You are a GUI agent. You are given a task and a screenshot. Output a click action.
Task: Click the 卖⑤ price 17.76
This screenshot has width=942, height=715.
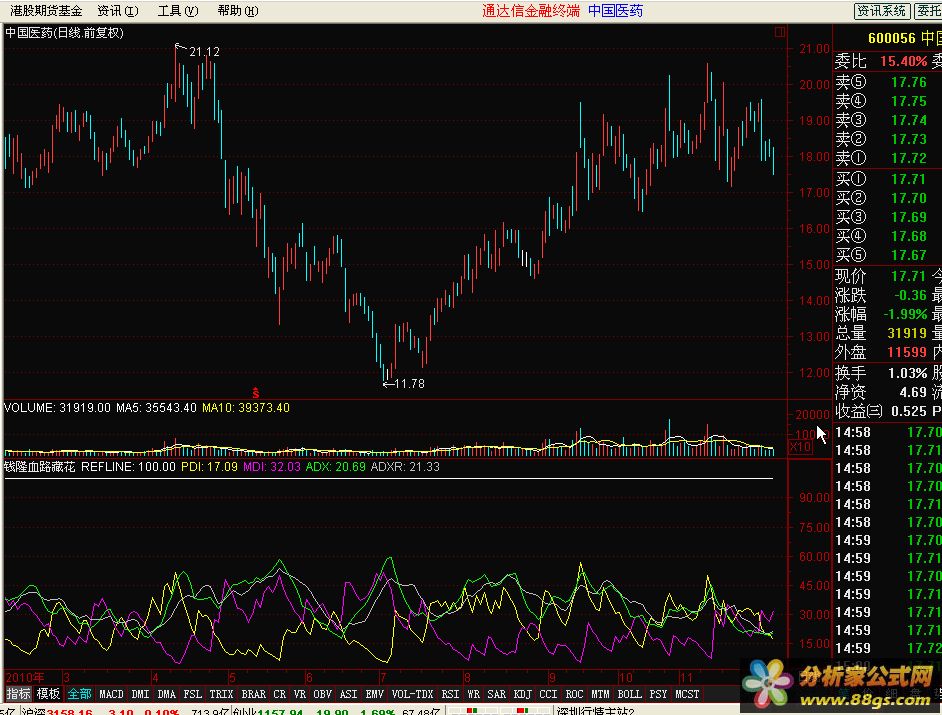(908, 82)
